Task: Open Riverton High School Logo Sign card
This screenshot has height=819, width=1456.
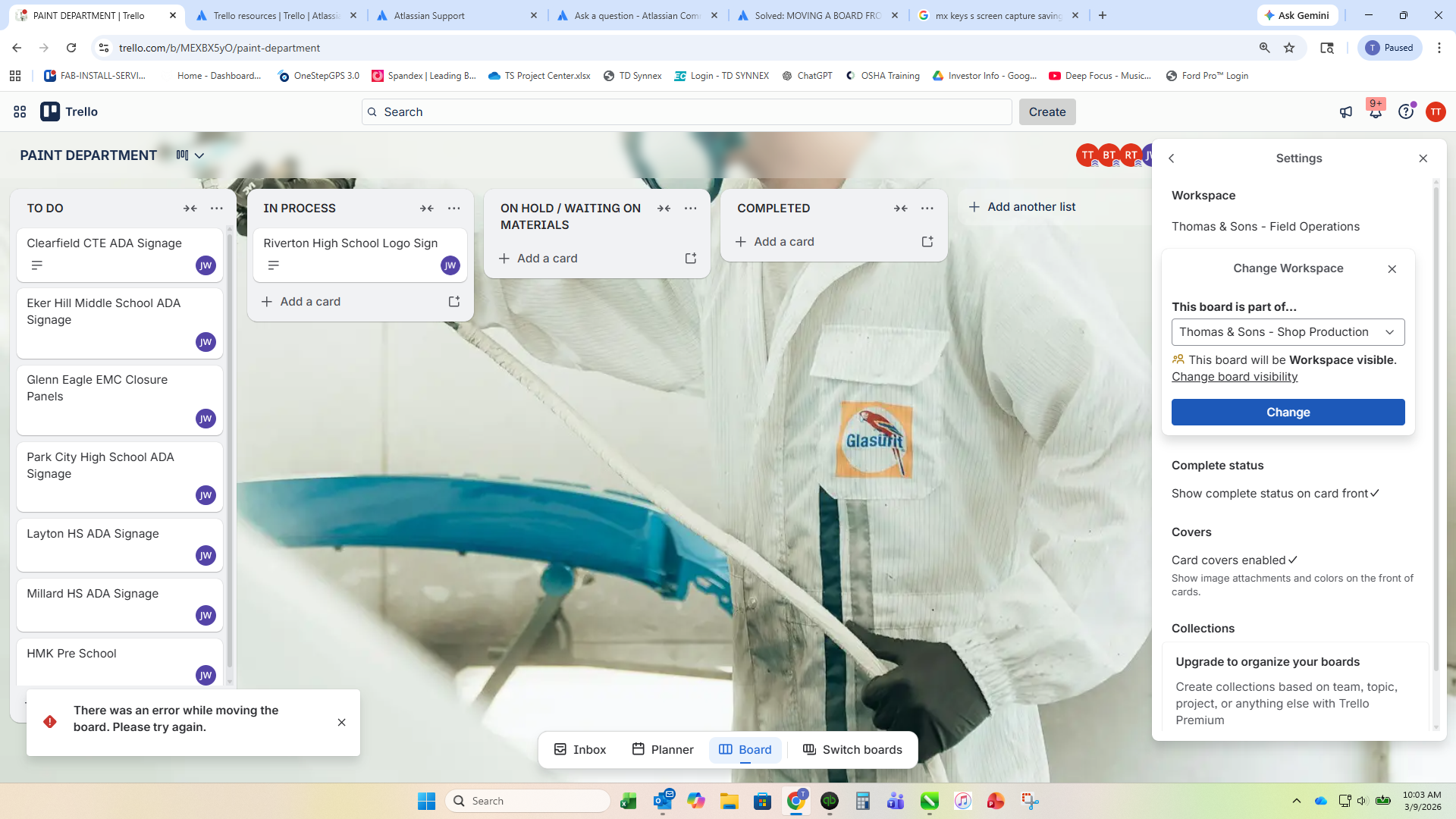Action: coord(360,255)
